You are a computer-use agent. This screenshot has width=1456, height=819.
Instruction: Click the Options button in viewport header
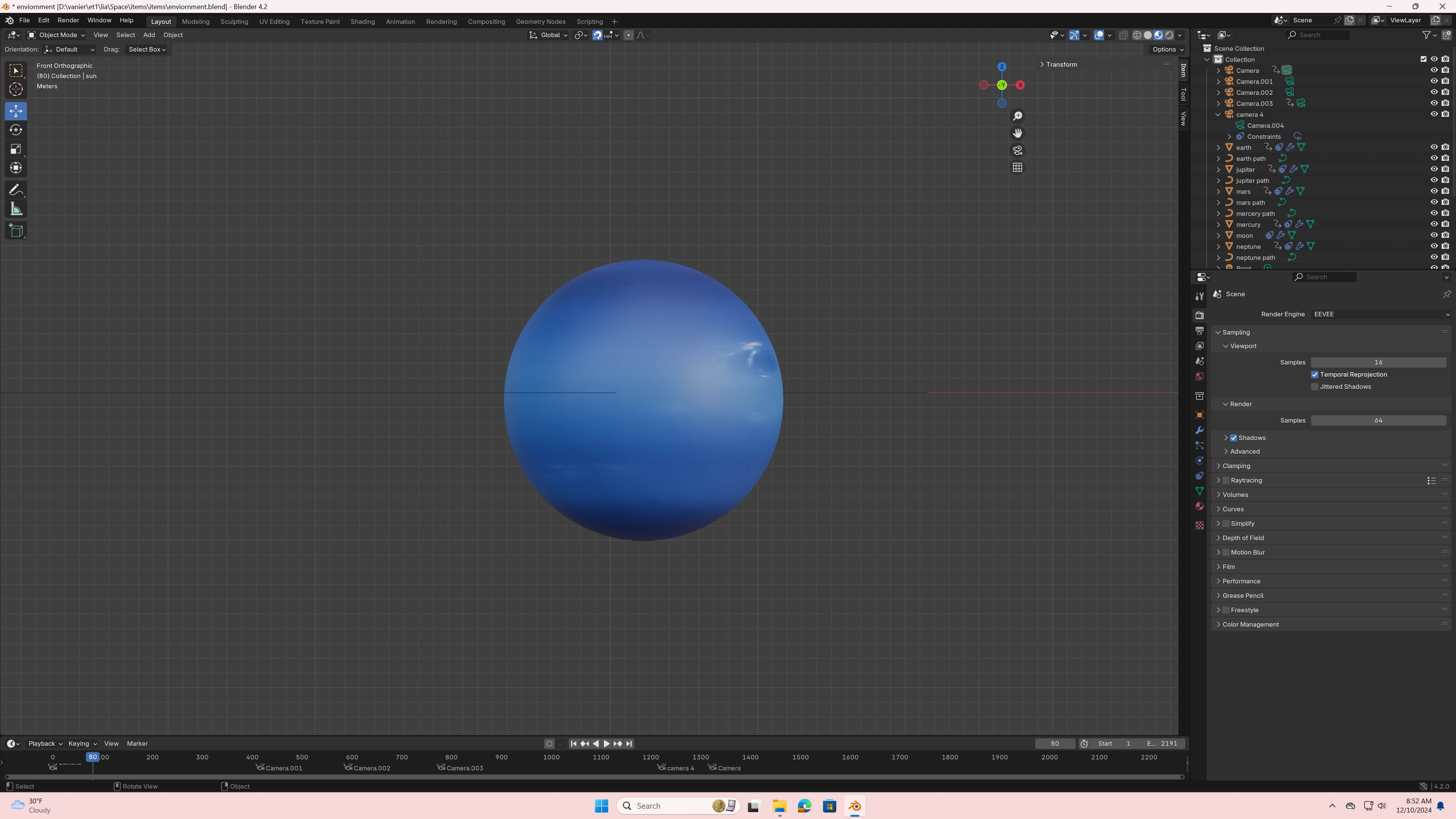click(x=1168, y=50)
